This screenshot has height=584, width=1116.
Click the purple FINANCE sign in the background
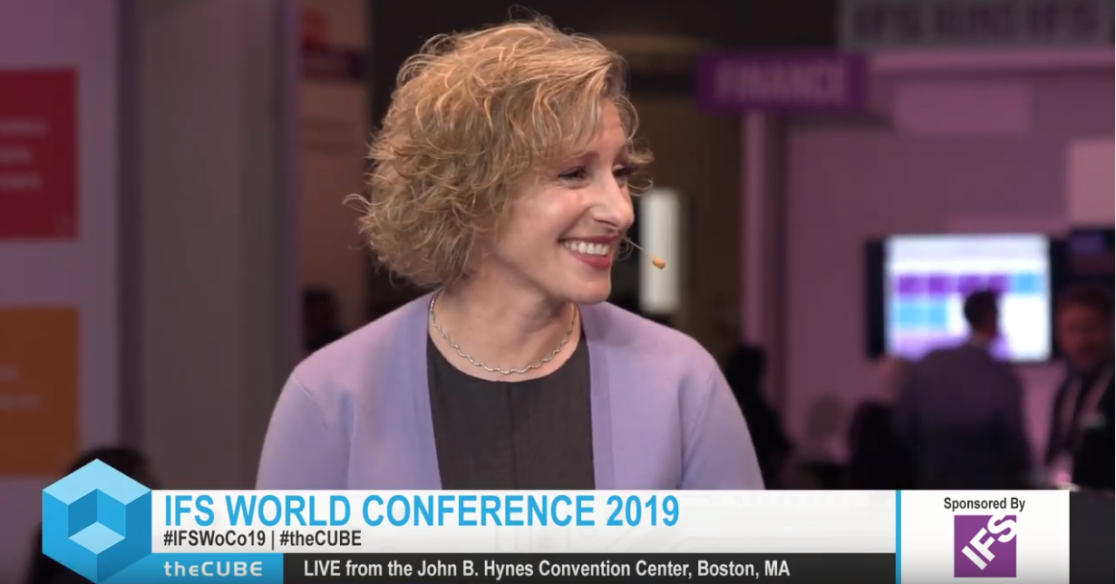[782, 83]
